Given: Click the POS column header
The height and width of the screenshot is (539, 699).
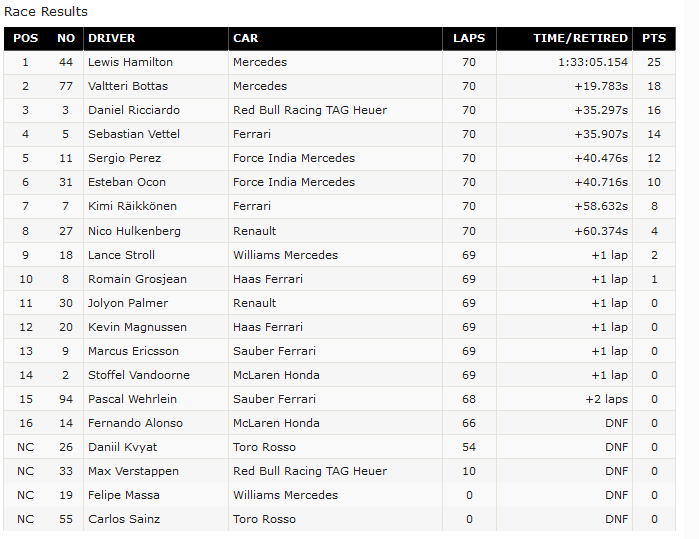Looking at the screenshot, I should click(x=25, y=38).
